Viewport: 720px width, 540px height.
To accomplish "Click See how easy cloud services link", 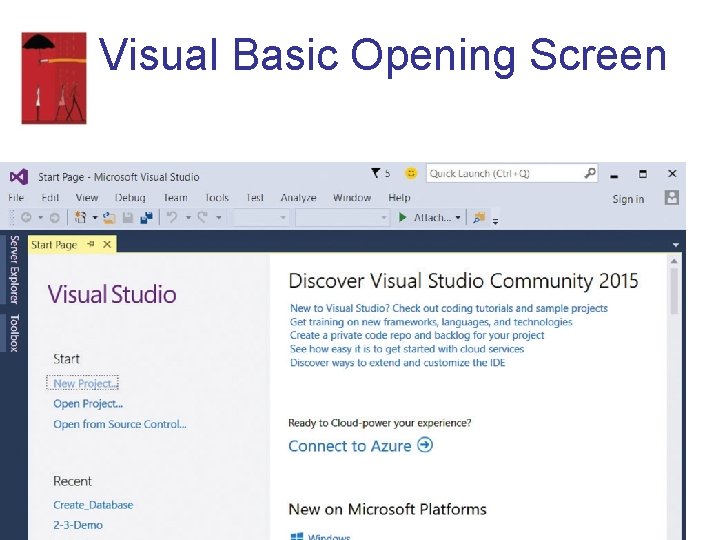I will tap(407, 349).
